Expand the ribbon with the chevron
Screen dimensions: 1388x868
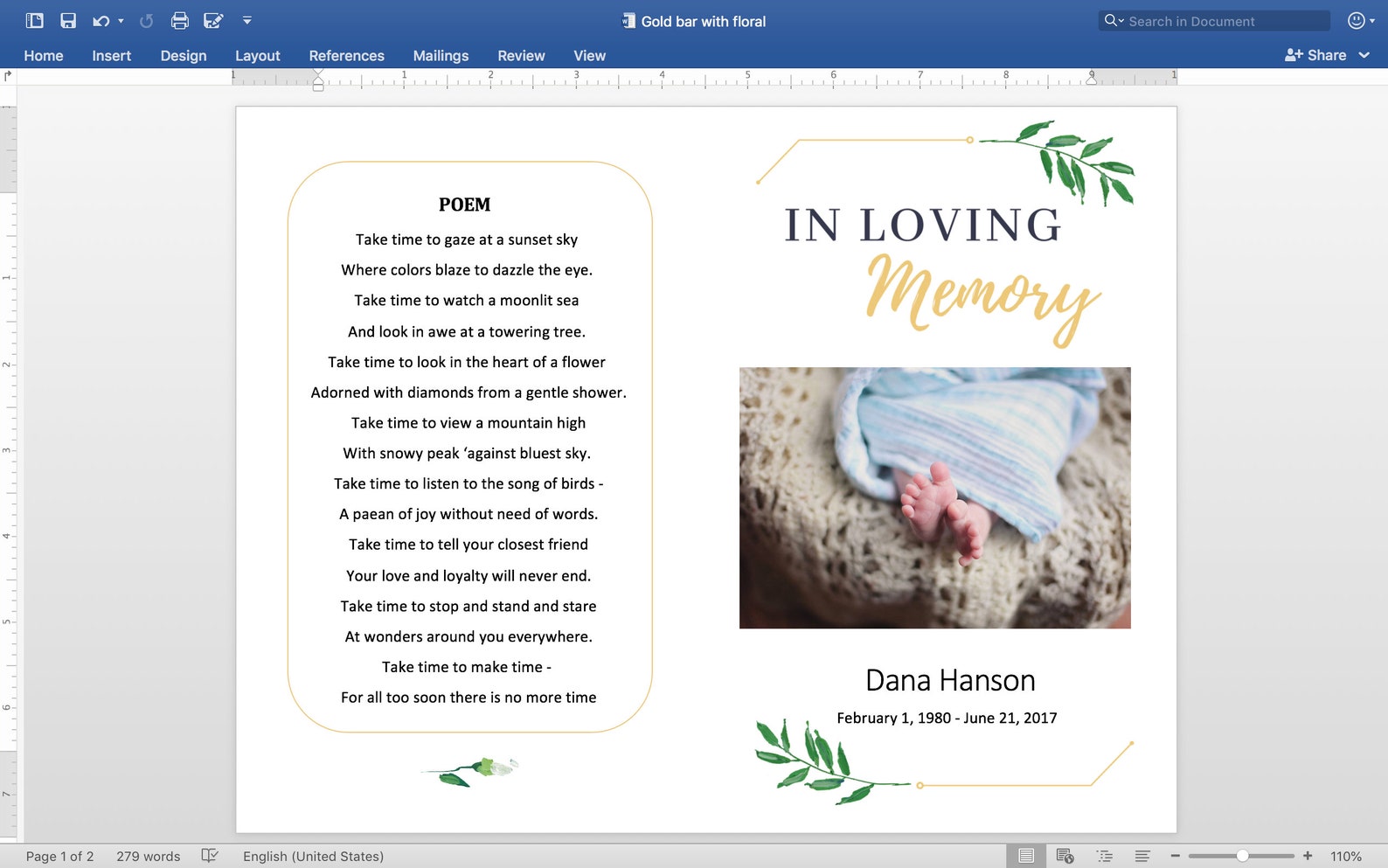(x=1364, y=55)
